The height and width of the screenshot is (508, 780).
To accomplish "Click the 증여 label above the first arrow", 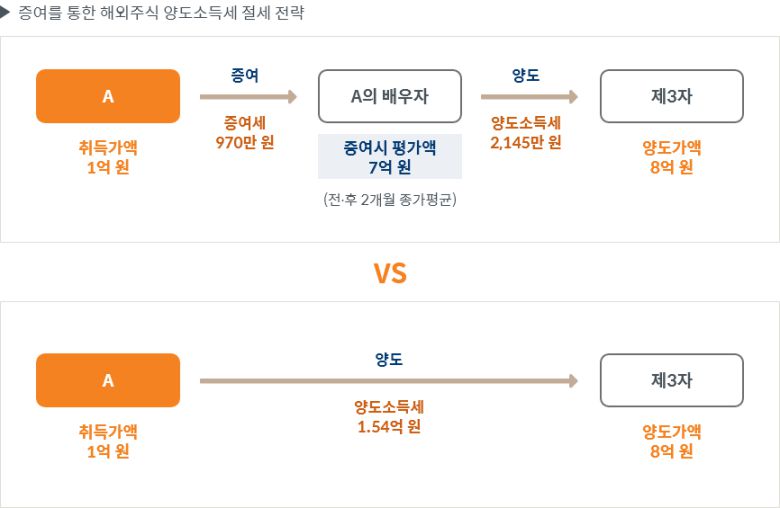I will pos(245,74).
